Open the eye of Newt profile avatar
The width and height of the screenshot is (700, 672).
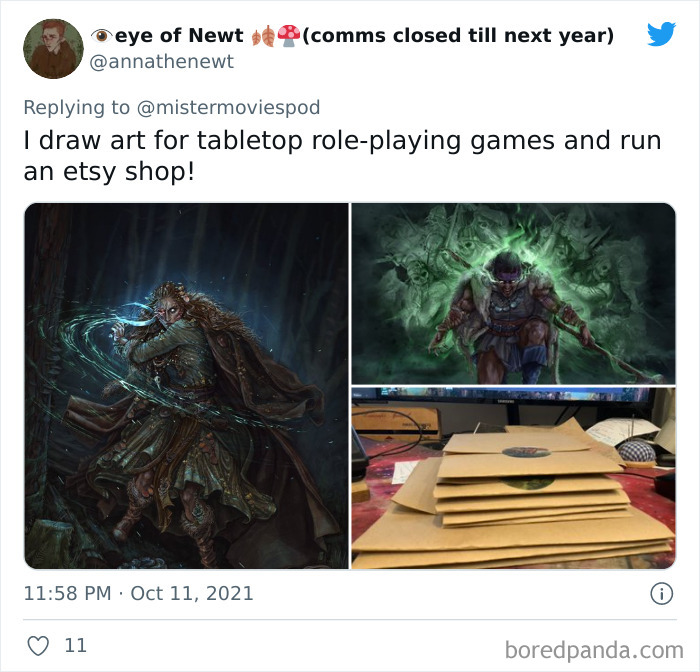tap(53, 49)
